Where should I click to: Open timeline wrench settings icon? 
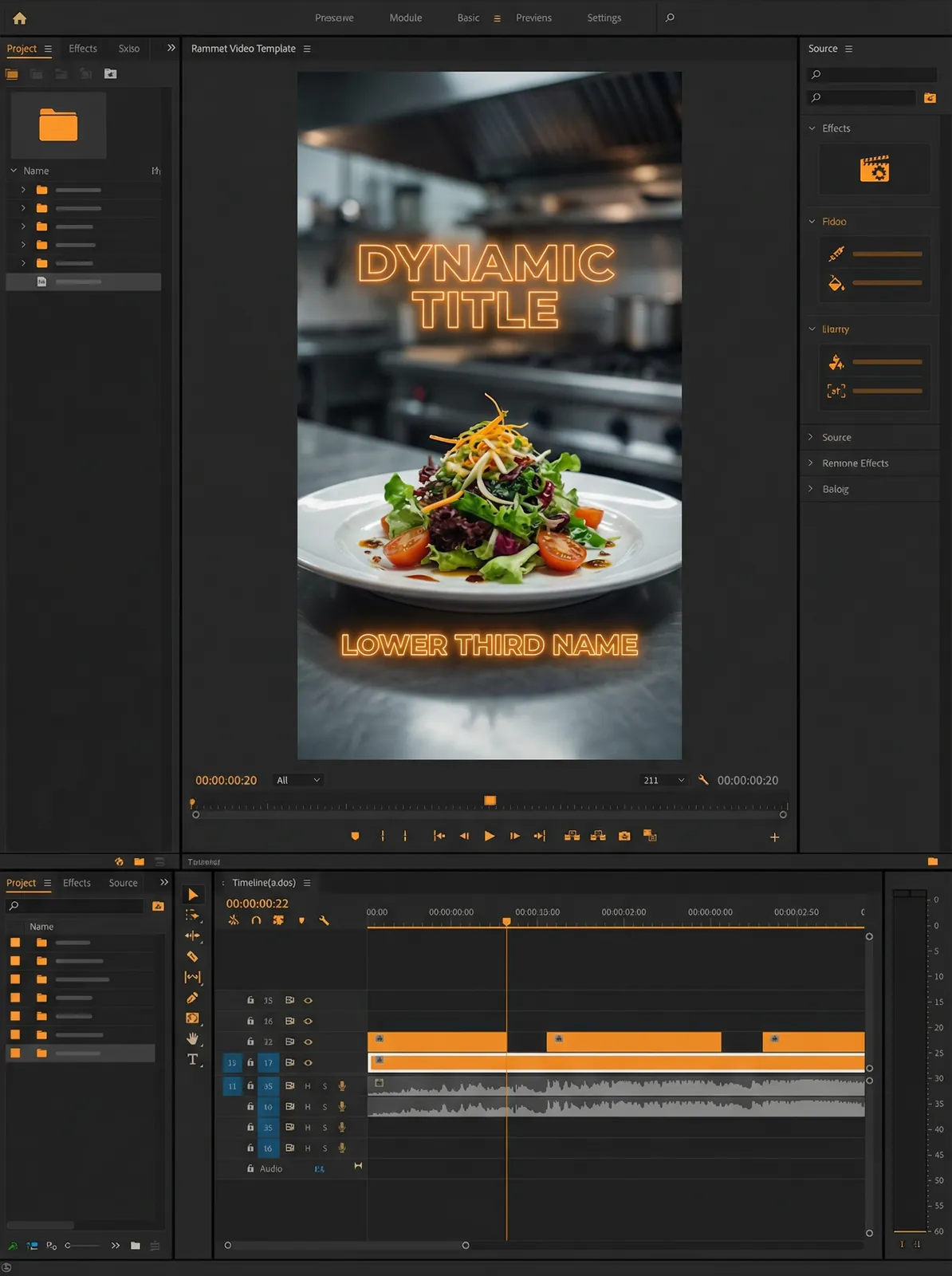point(324,920)
